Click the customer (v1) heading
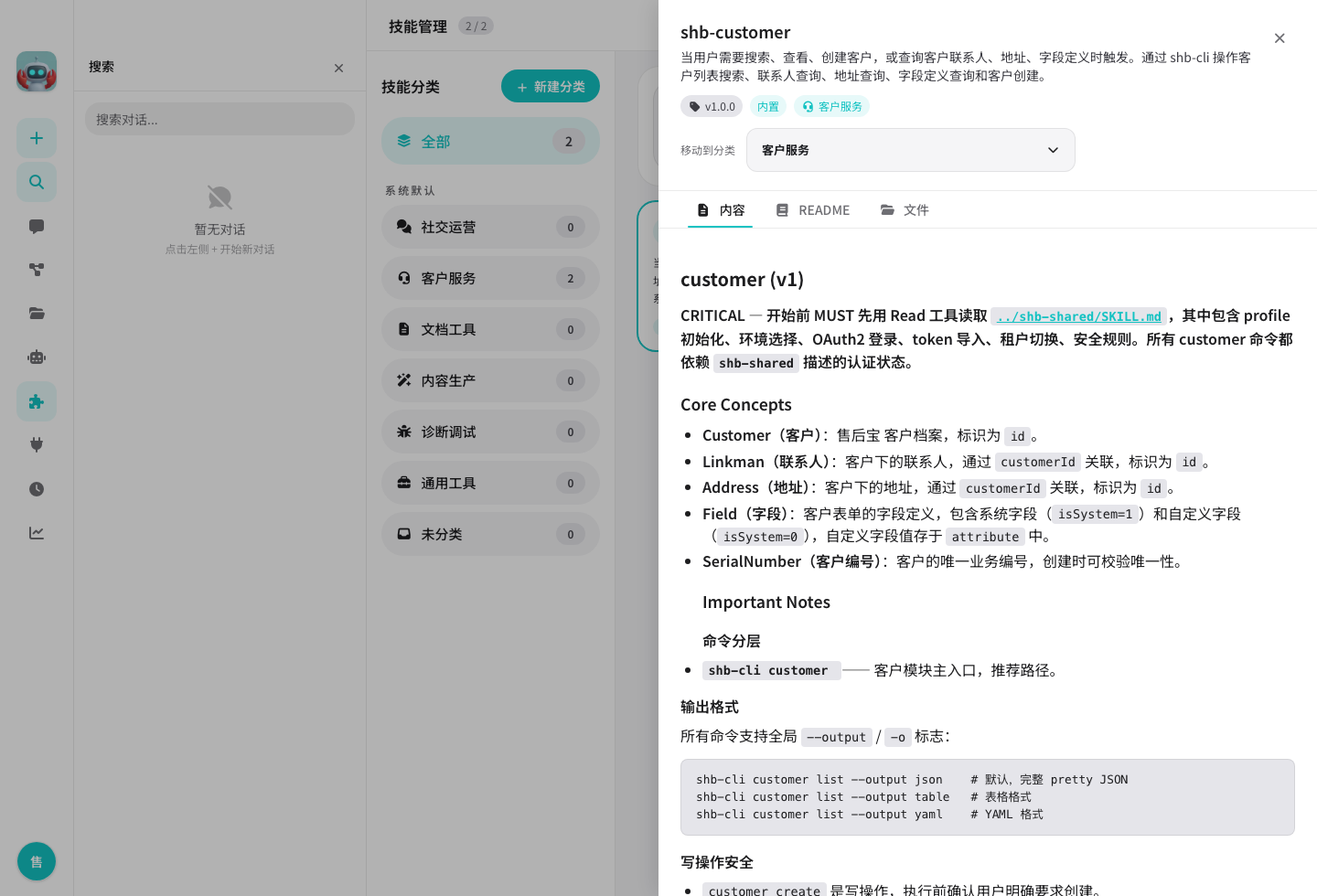 tap(742, 279)
